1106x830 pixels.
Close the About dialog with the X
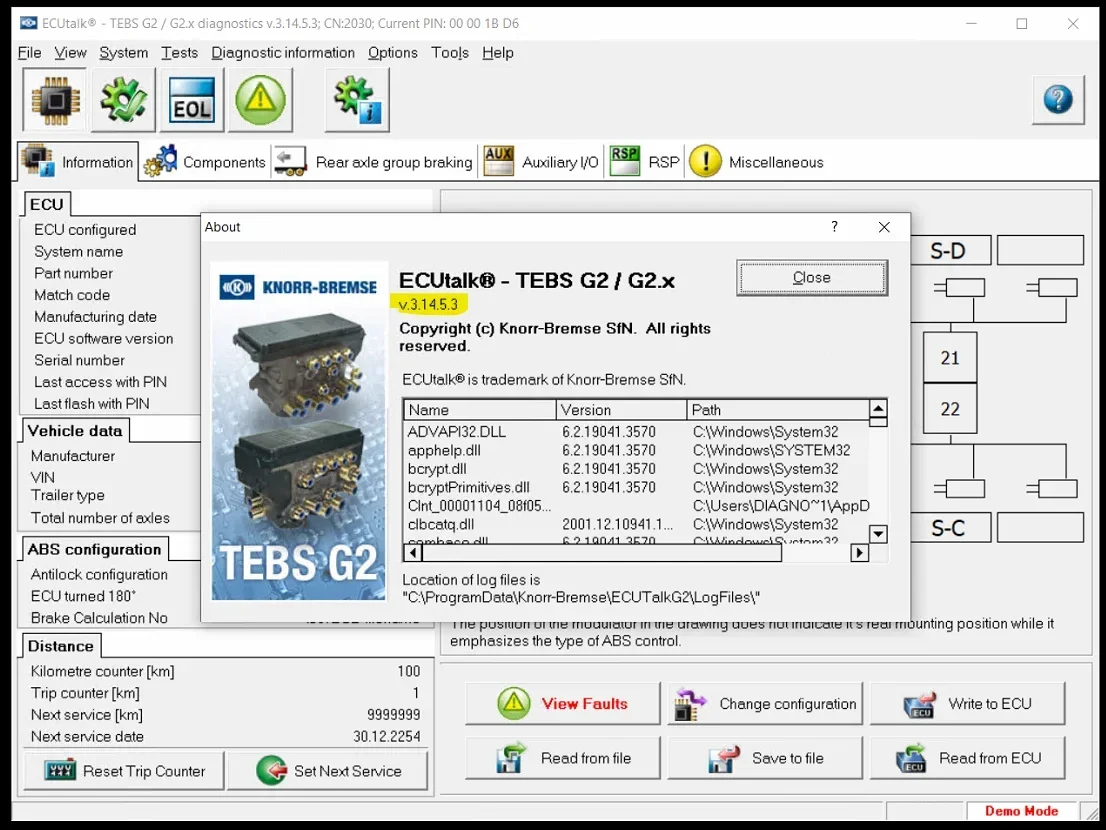884,227
